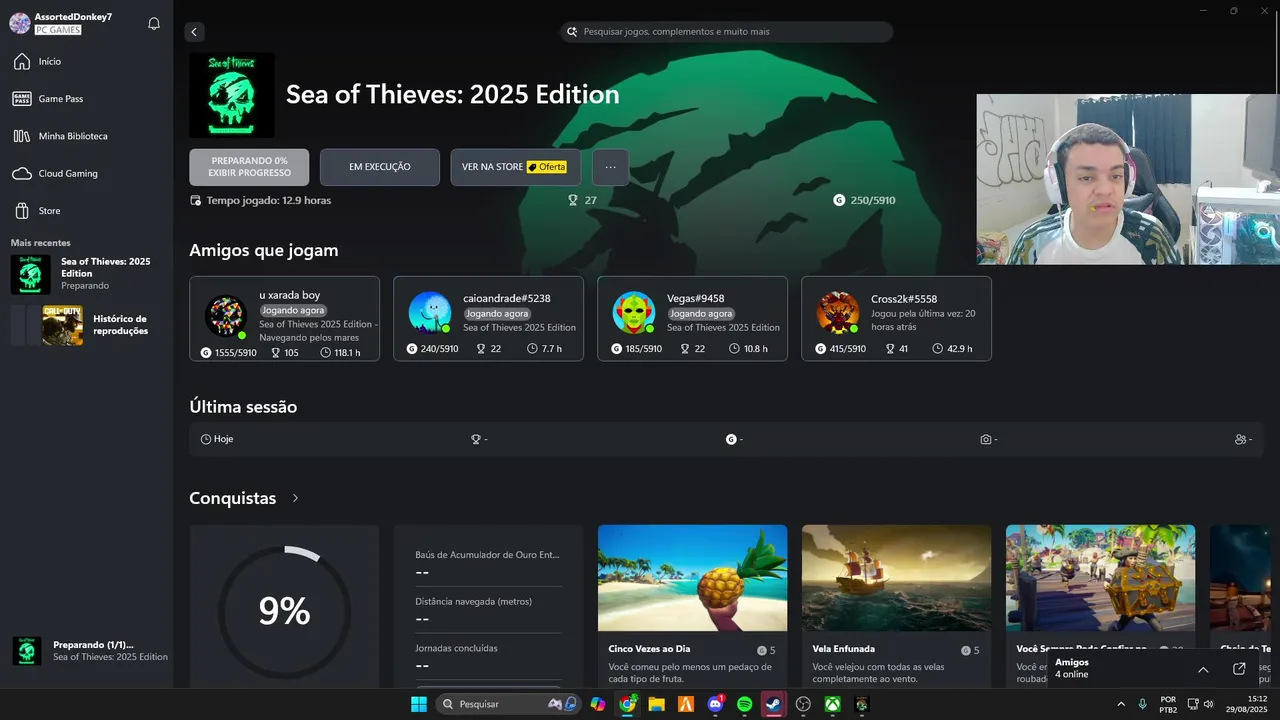The height and width of the screenshot is (720, 1280).
Task: Pop out Amigos panel in new window
Action: (x=1239, y=669)
